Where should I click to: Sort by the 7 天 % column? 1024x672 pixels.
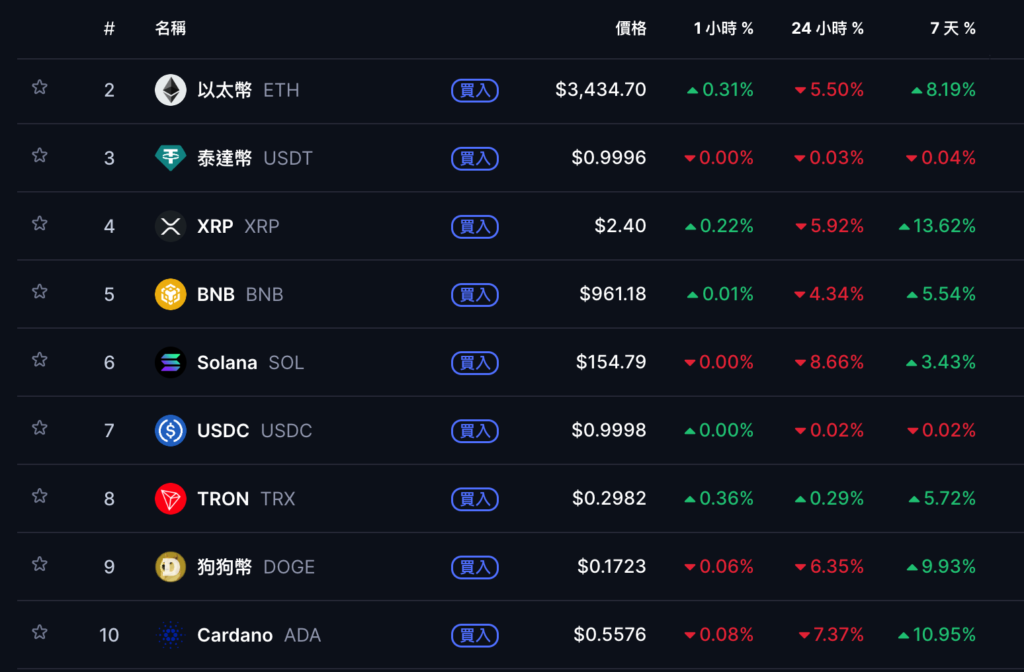[952, 28]
